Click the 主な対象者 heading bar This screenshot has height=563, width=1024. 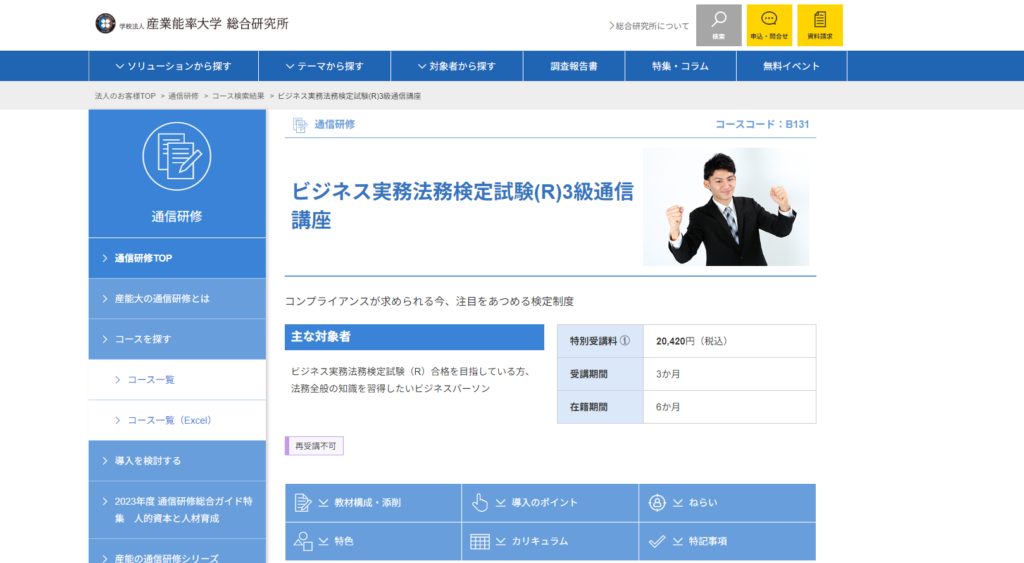pyautogui.click(x=414, y=337)
